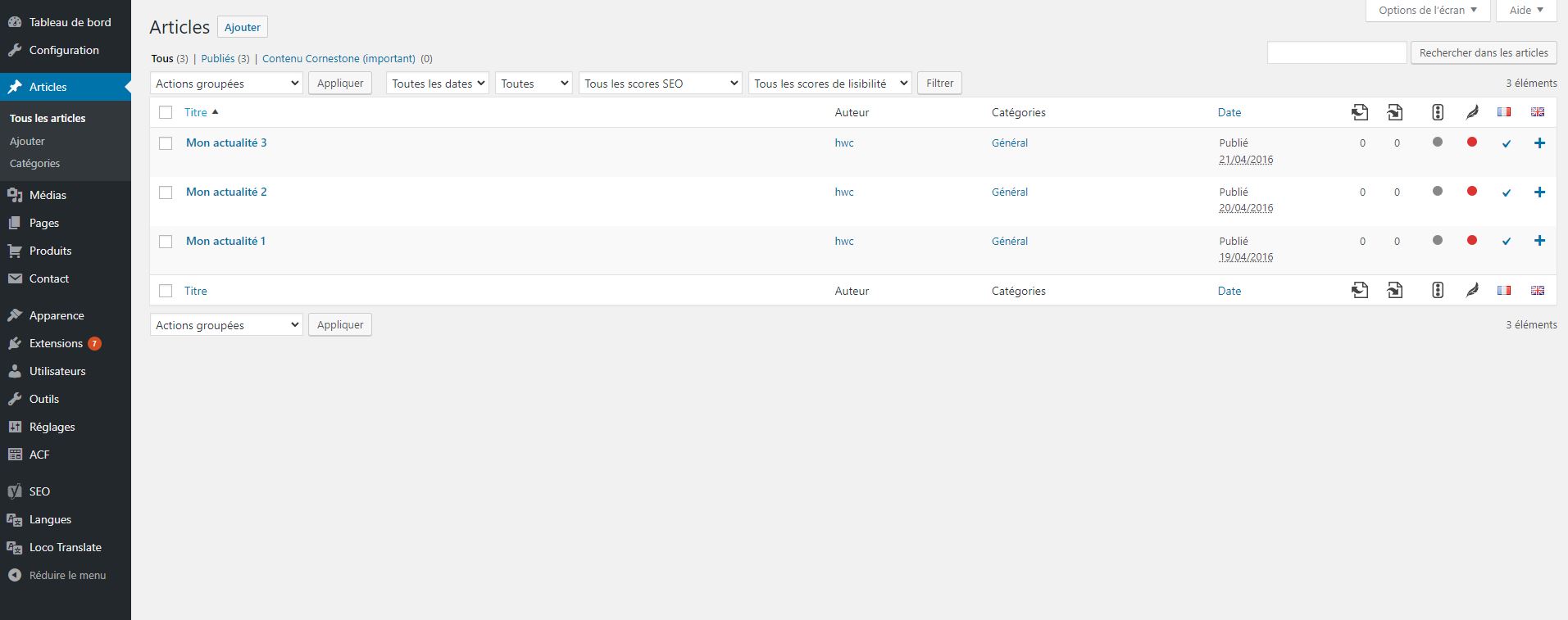Add English translation for Mon actualité 1

(1539, 241)
